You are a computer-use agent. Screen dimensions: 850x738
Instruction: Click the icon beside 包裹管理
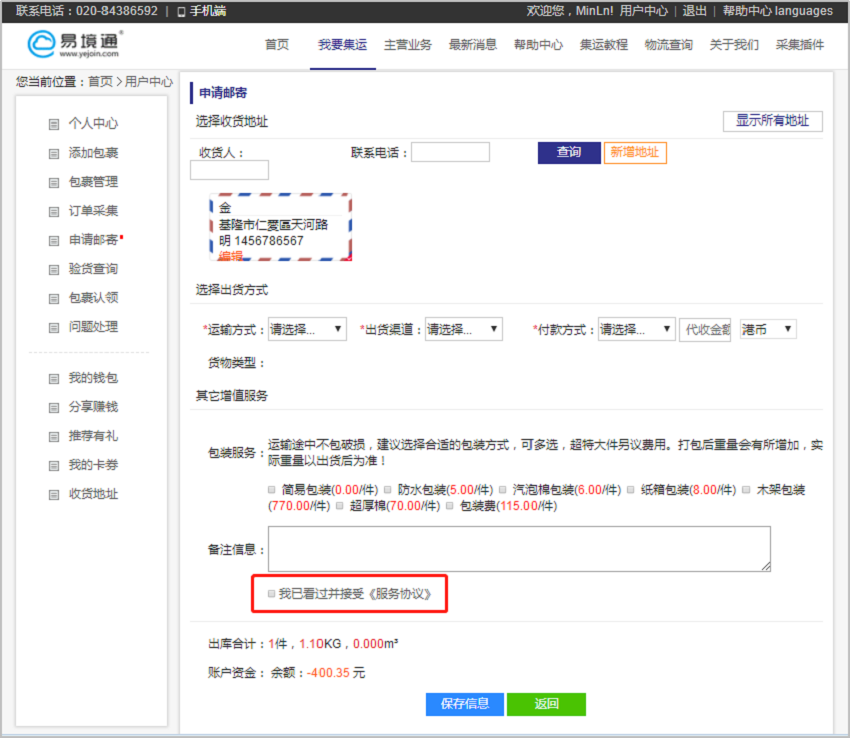click(x=54, y=182)
